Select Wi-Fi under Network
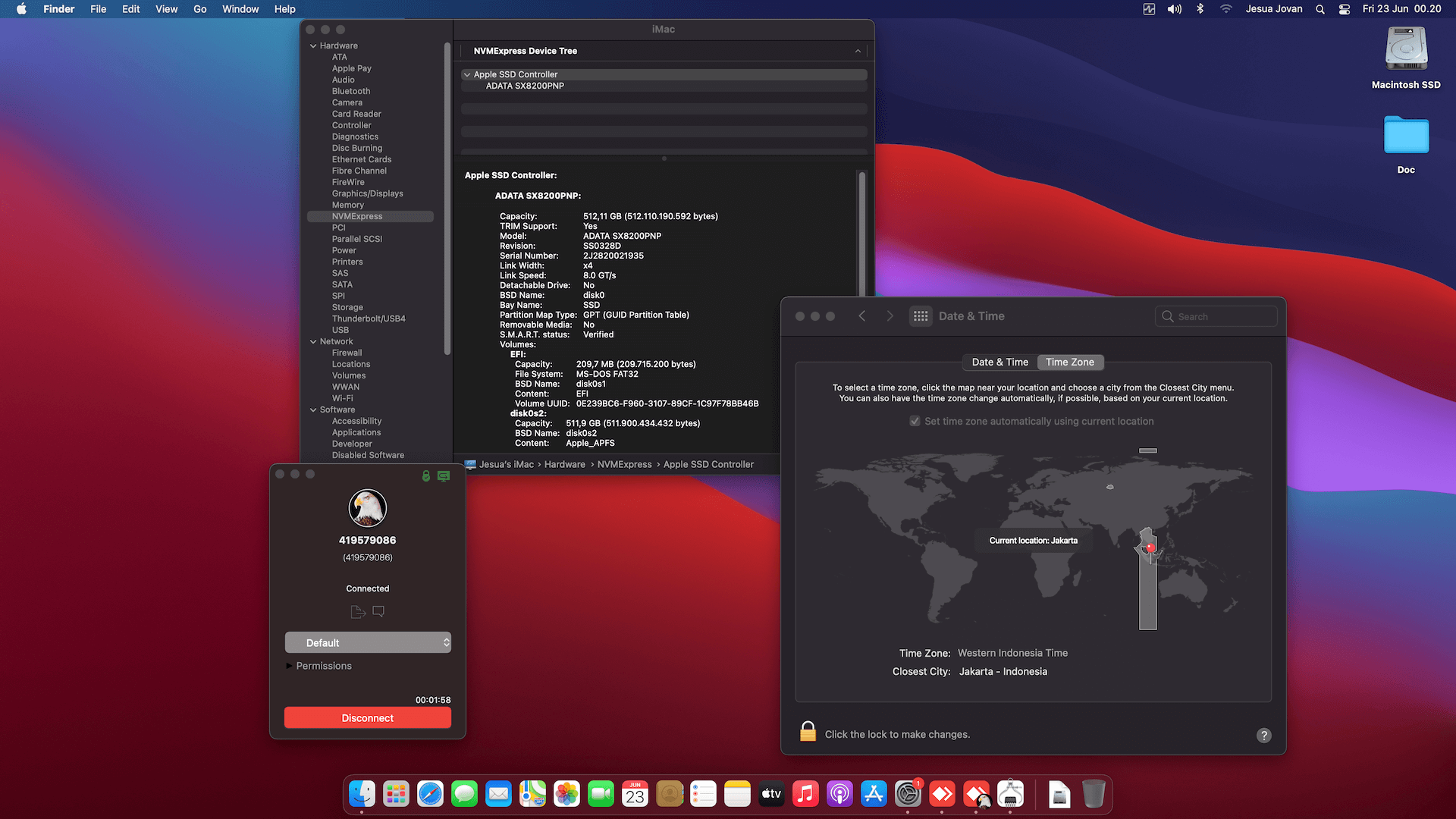This screenshot has width=1456, height=819. [343, 399]
